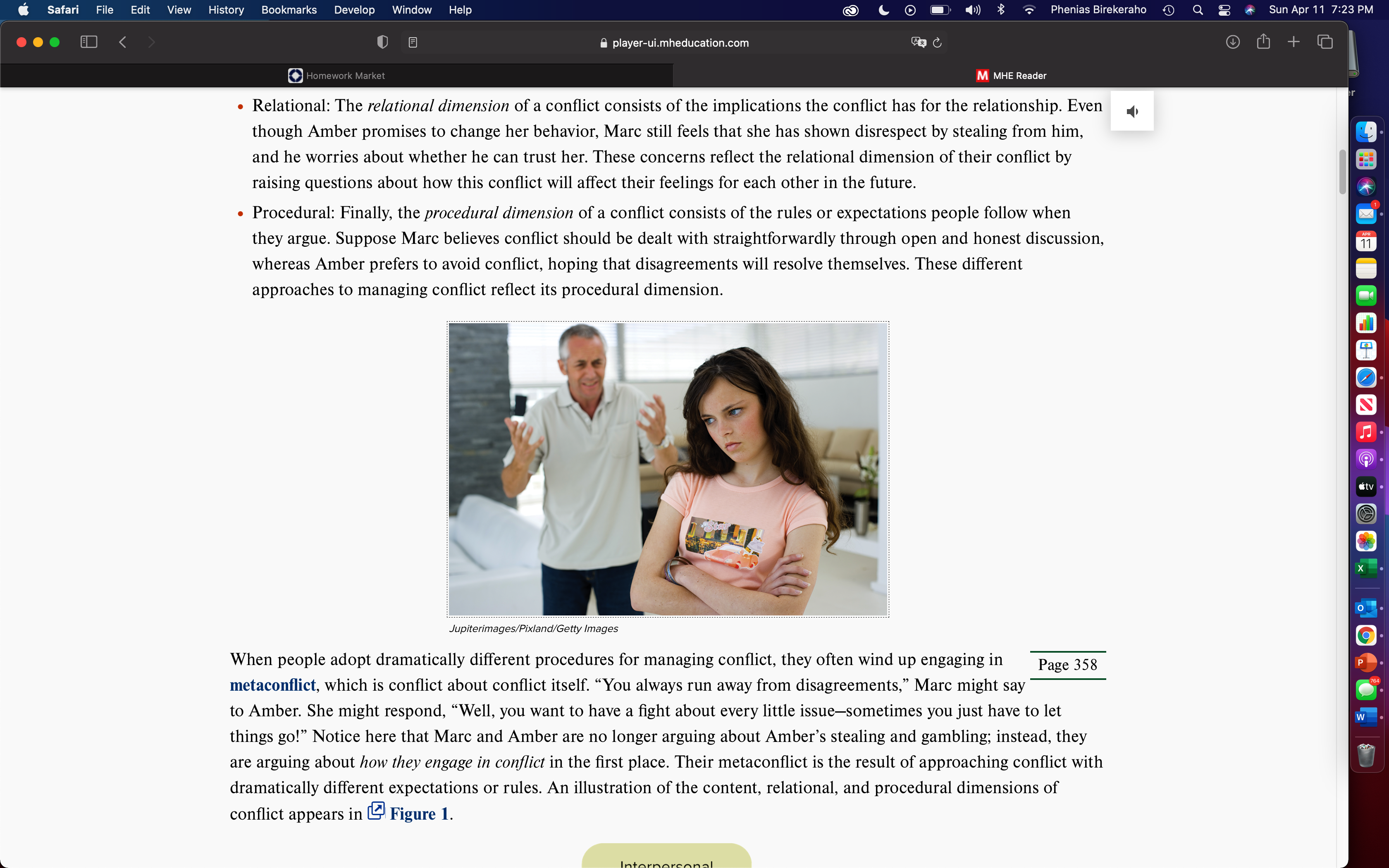The image size is (1389, 868).
Task: Click the privacy report shield icon
Action: (x=382, y=42)
